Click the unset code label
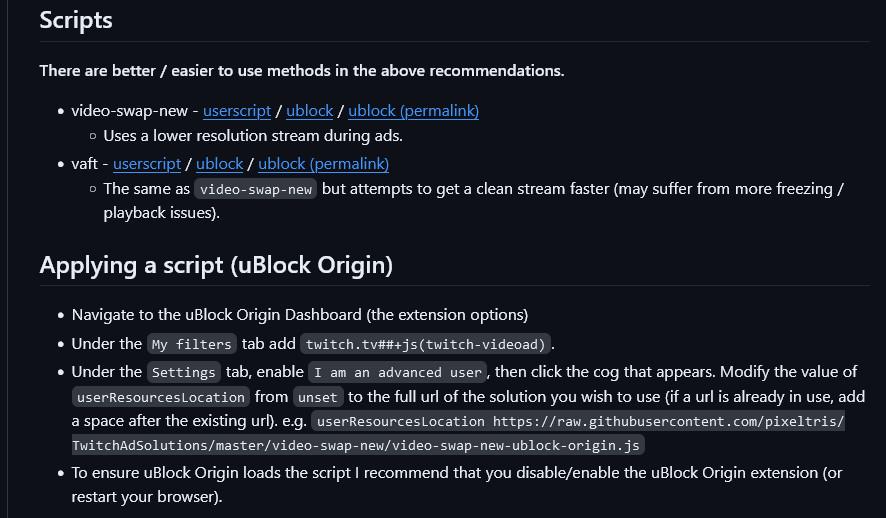Screen dimensions: 886x518 pyautogui.click(x=318, y=397)
